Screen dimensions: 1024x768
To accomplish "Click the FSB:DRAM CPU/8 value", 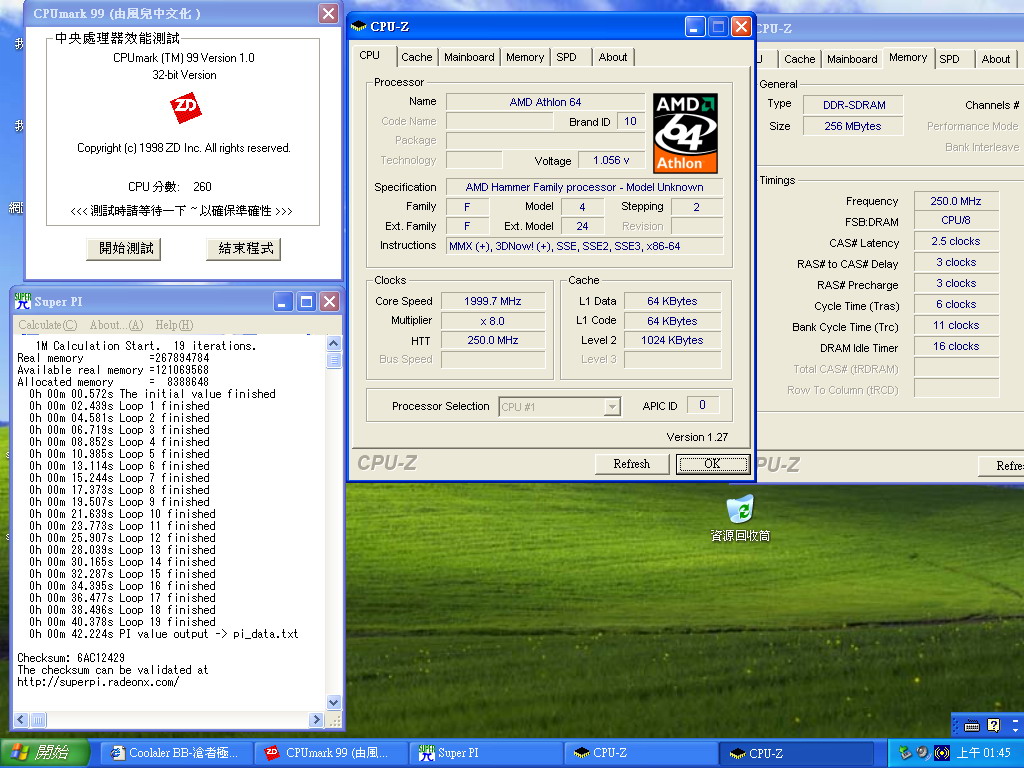I will pos(956,220).
